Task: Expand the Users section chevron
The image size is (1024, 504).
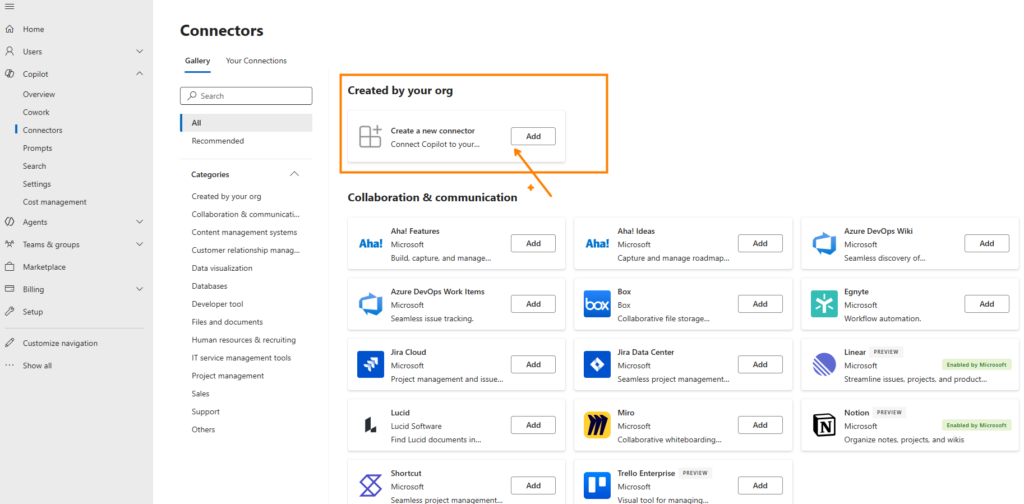Action: click(x=139, y=52)
